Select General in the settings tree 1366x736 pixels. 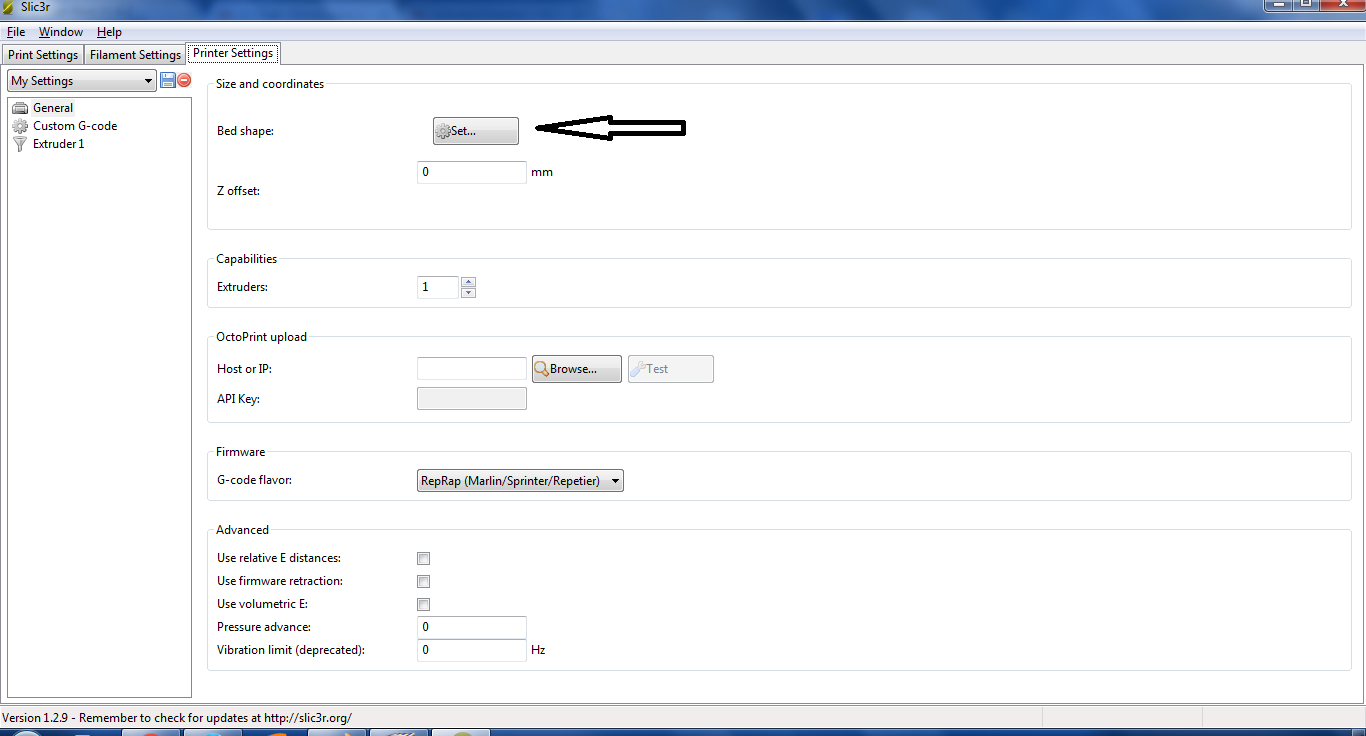pyautogui.click(x=53, y=108)
